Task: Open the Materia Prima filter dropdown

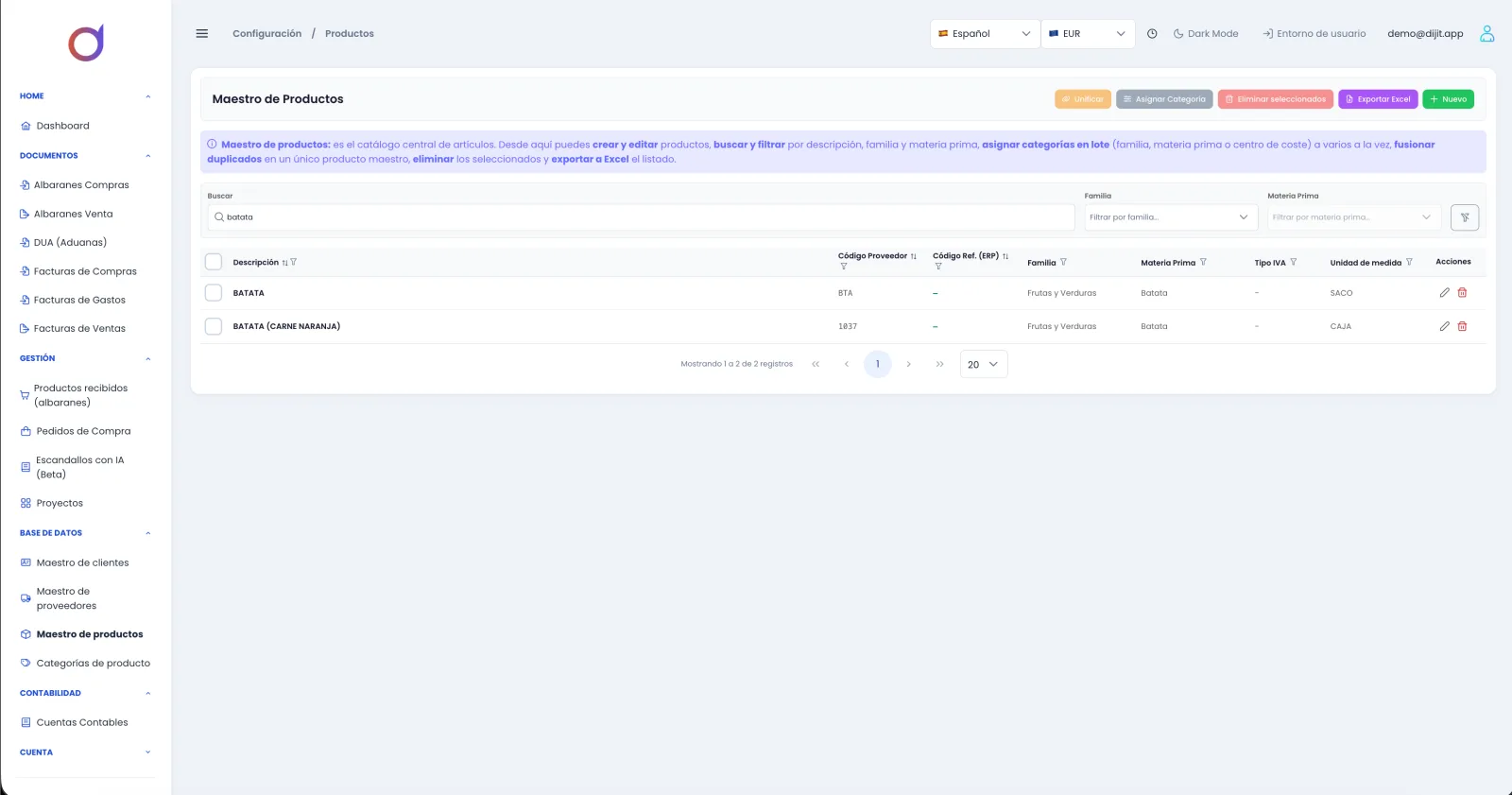Action: click(1354, 217)
